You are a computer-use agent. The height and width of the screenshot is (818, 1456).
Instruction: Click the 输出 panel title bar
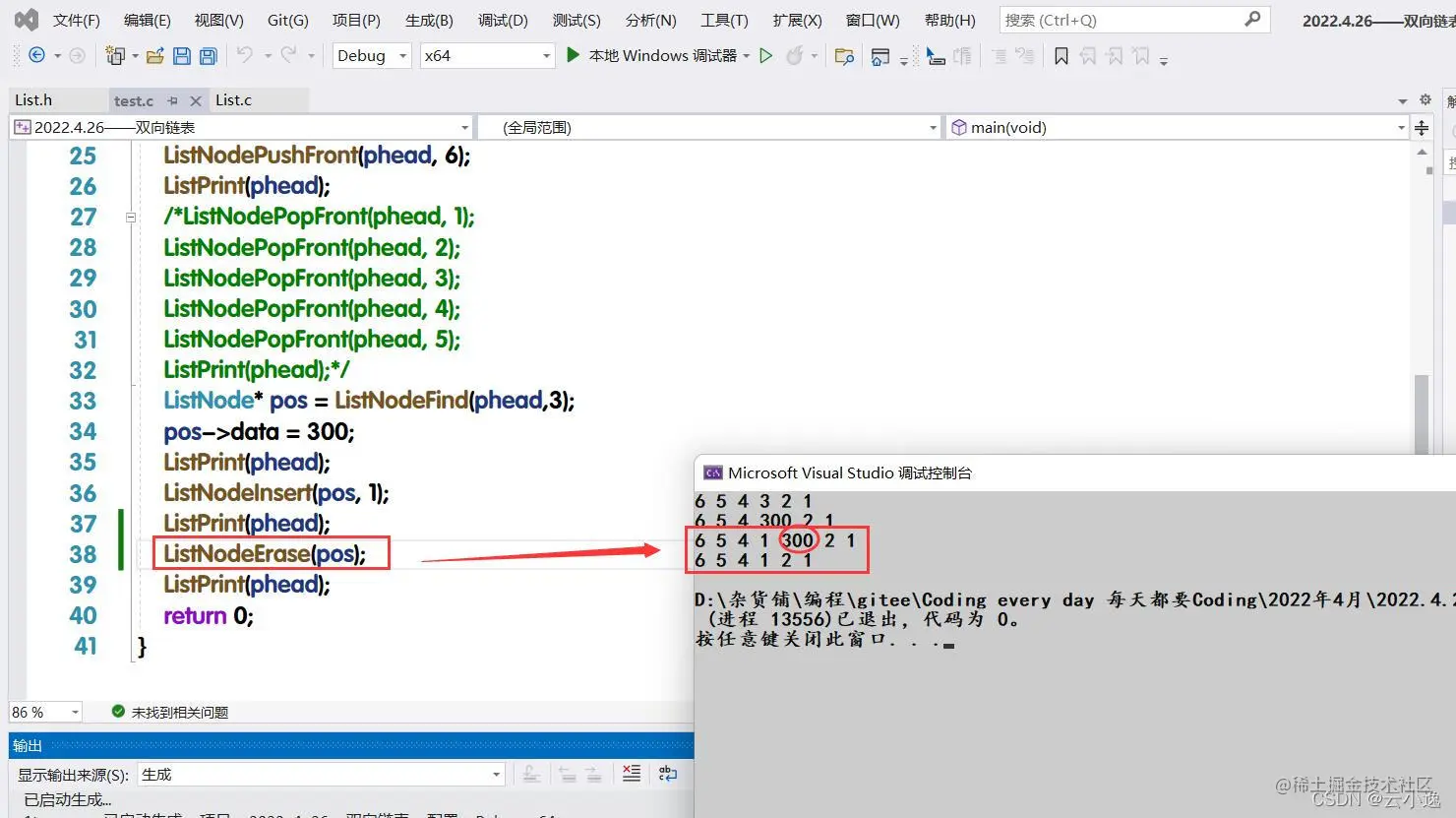click(x=351, y=745)
